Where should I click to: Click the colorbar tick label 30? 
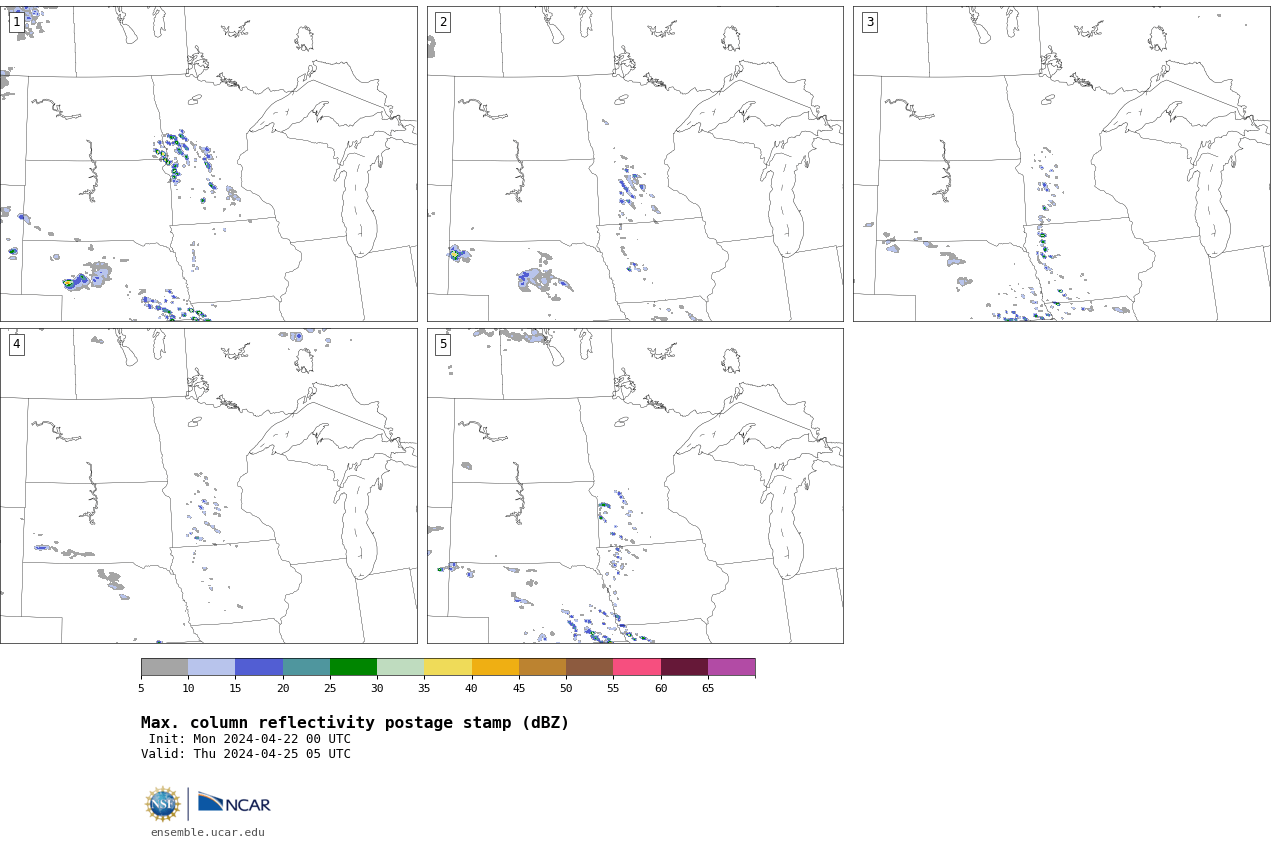point(377,688)
